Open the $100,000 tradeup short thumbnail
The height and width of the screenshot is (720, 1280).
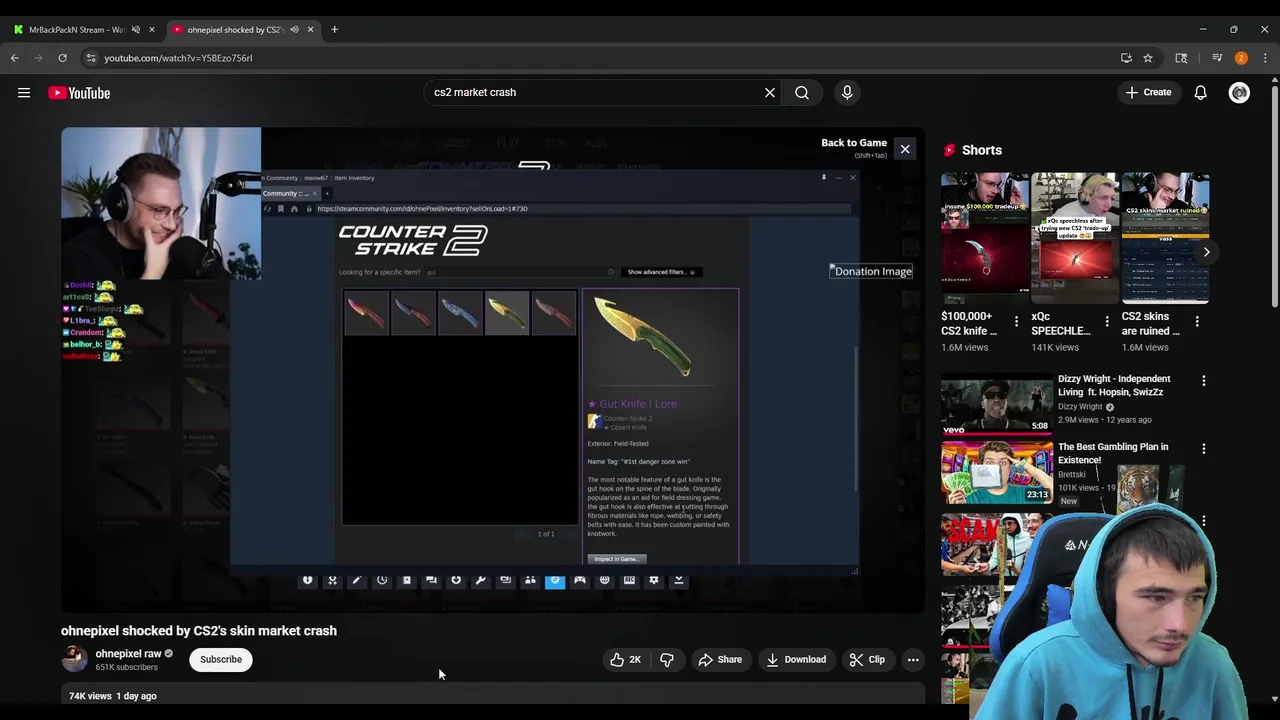(x=985, y=238)
